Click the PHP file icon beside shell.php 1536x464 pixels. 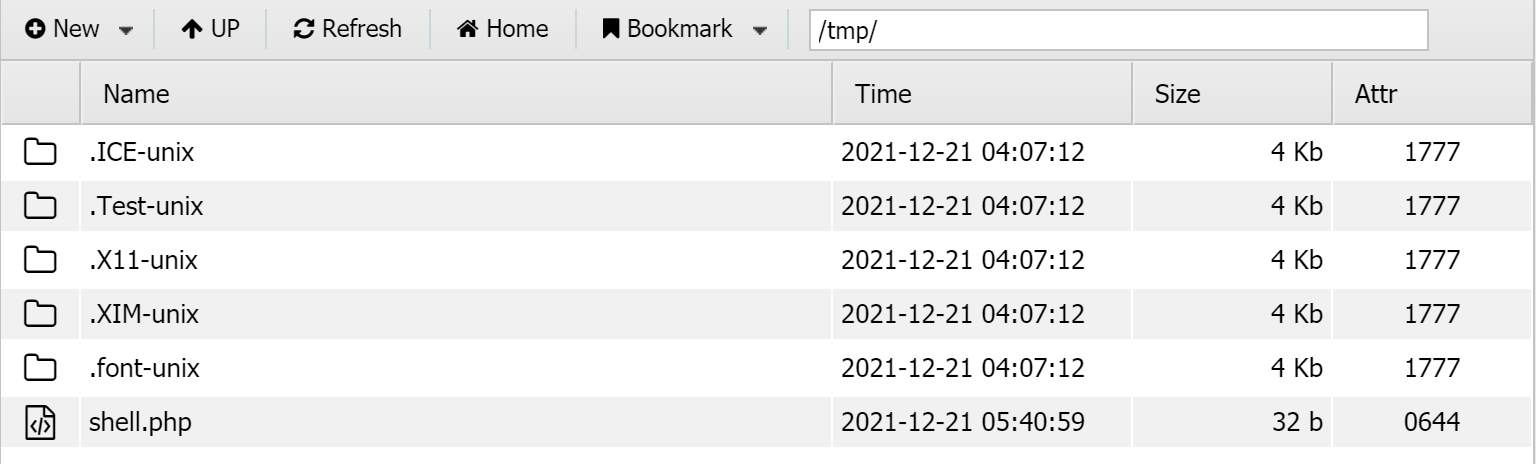click(40, 423)
